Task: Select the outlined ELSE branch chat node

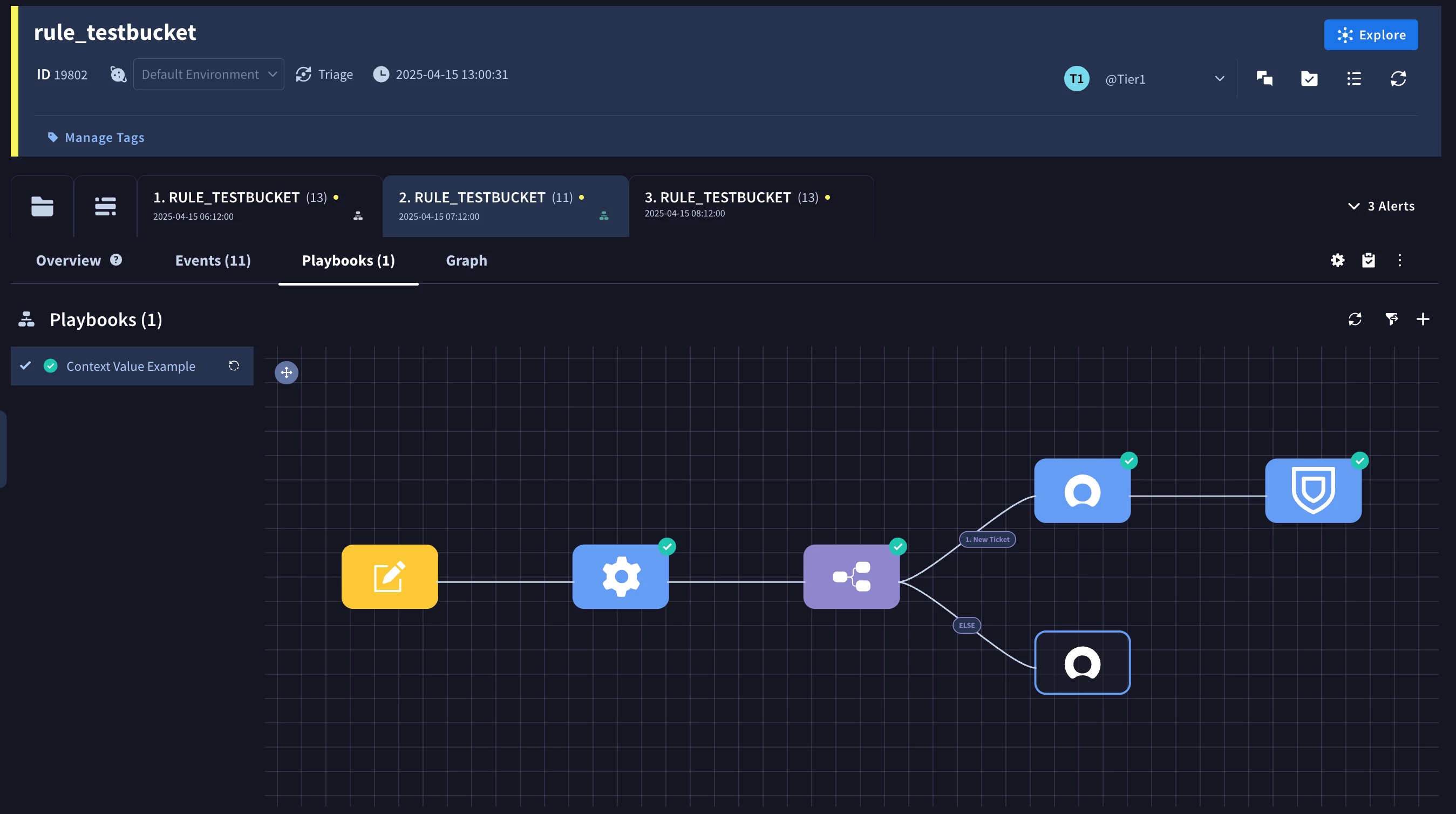Action: pyautogui.click(x=1083, y=662)
